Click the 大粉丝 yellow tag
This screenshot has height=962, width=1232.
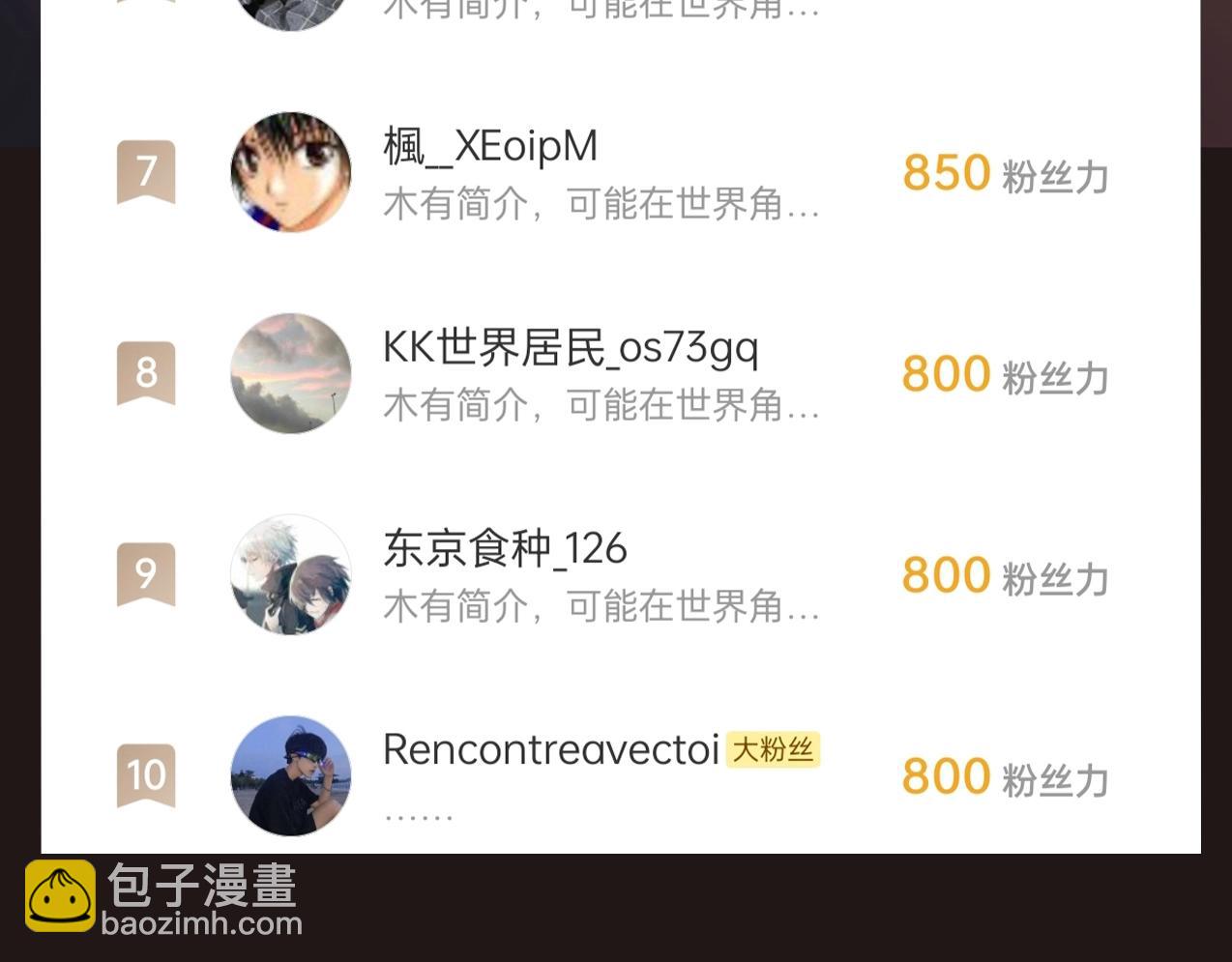point(773,749)
